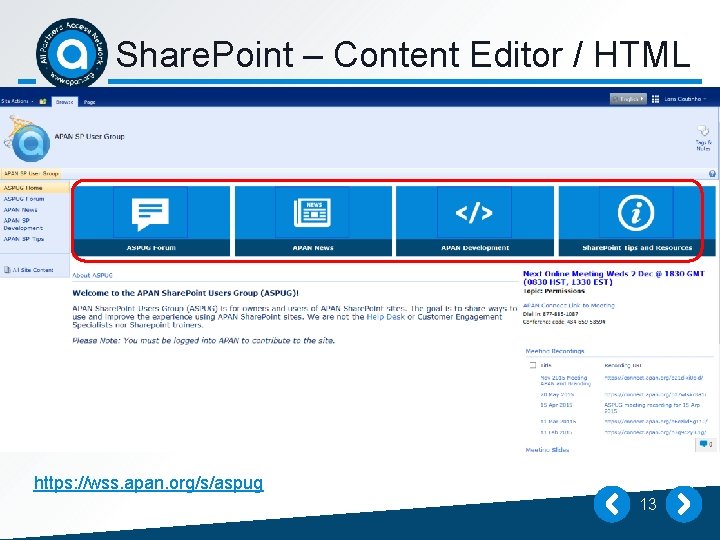Open the Nov 2015 Meeting recording item
The height and width of the screenshot is (540, 720).
tap(566, 380)
